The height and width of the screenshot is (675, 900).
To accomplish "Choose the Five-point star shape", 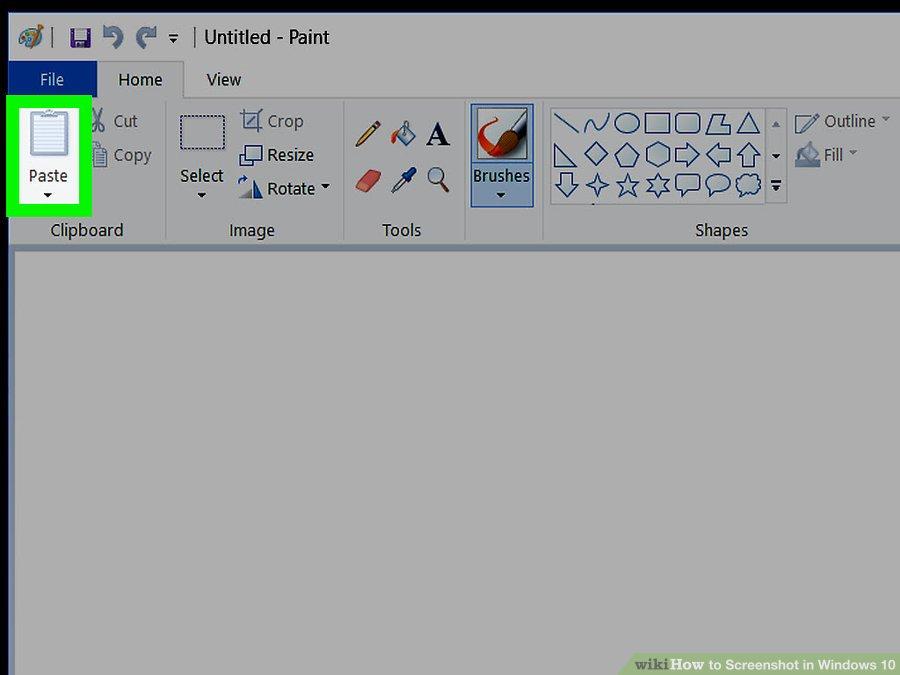I will pyautogui.click(x=627, y=185).
